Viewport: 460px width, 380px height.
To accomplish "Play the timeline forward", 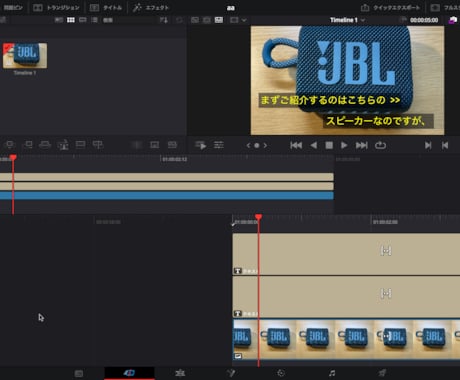I will 344,145.
